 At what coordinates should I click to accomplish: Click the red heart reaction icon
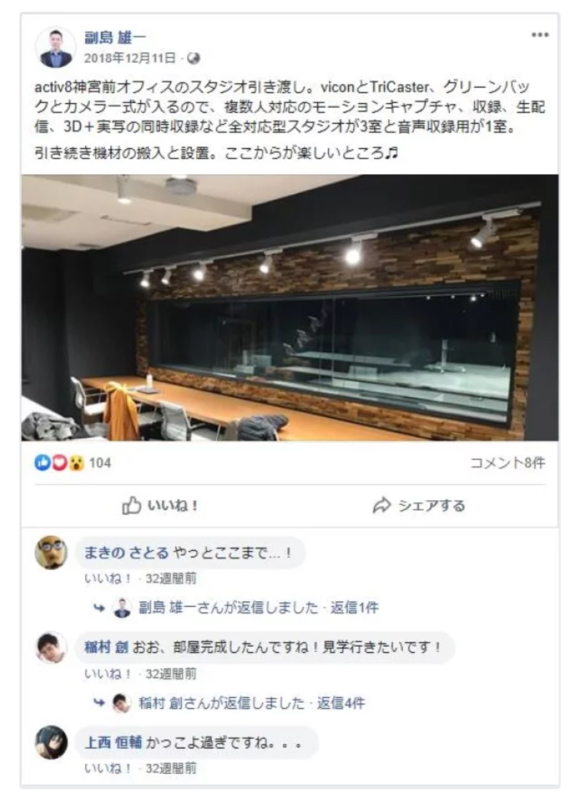point(59,463)
